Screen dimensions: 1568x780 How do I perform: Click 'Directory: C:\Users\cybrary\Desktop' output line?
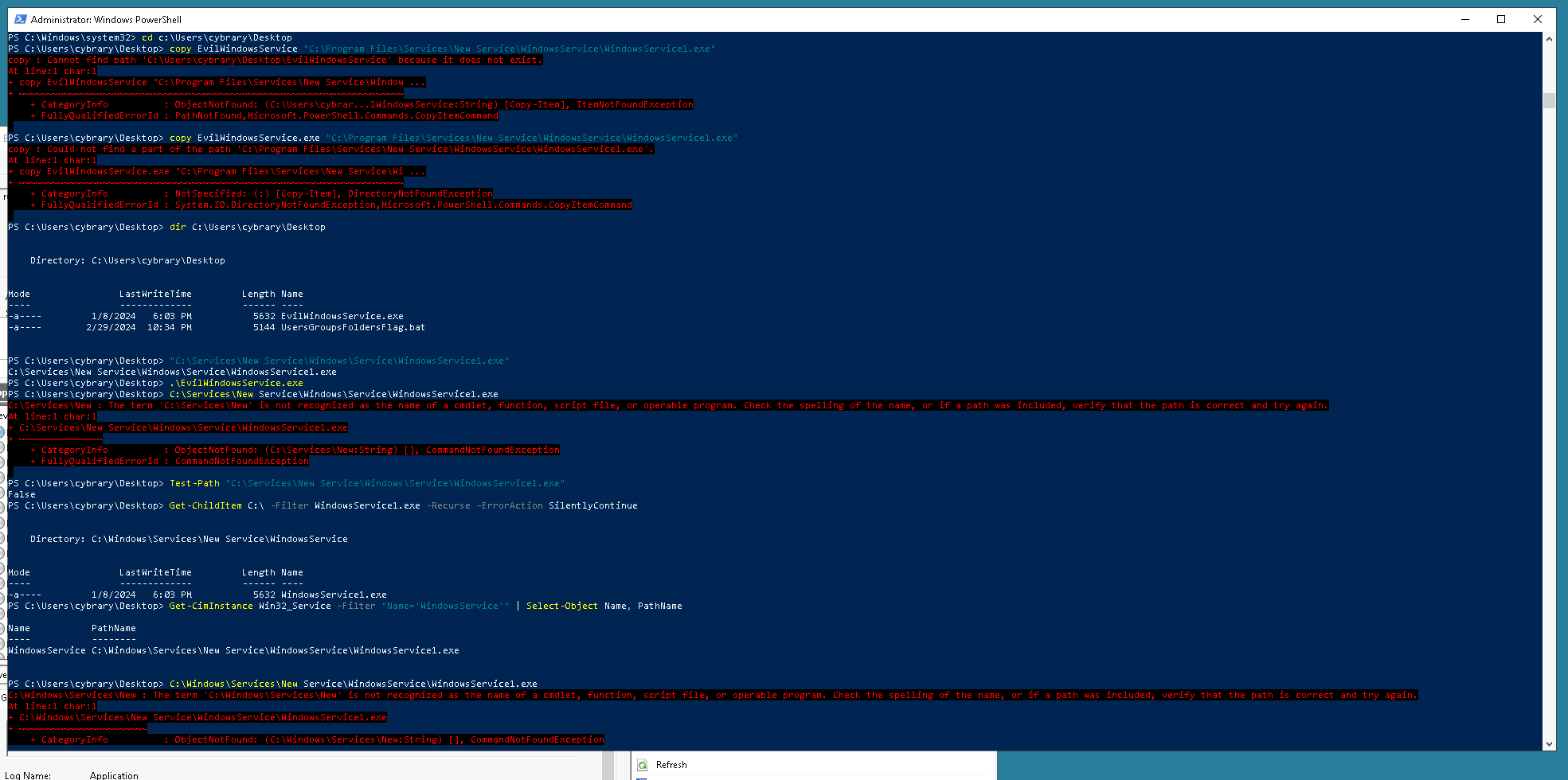(127, 260)
